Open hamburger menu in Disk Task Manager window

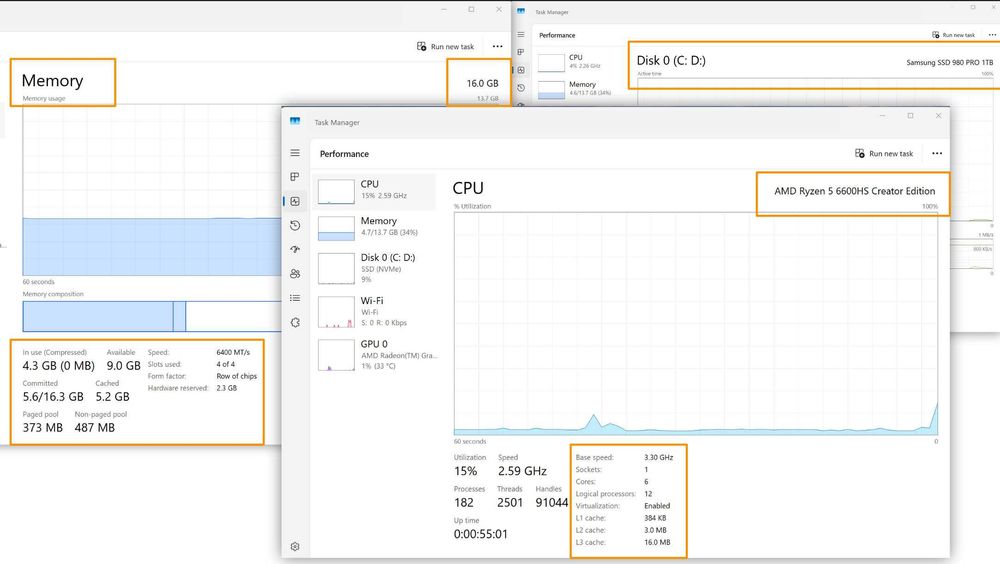[x=521, y=34]
